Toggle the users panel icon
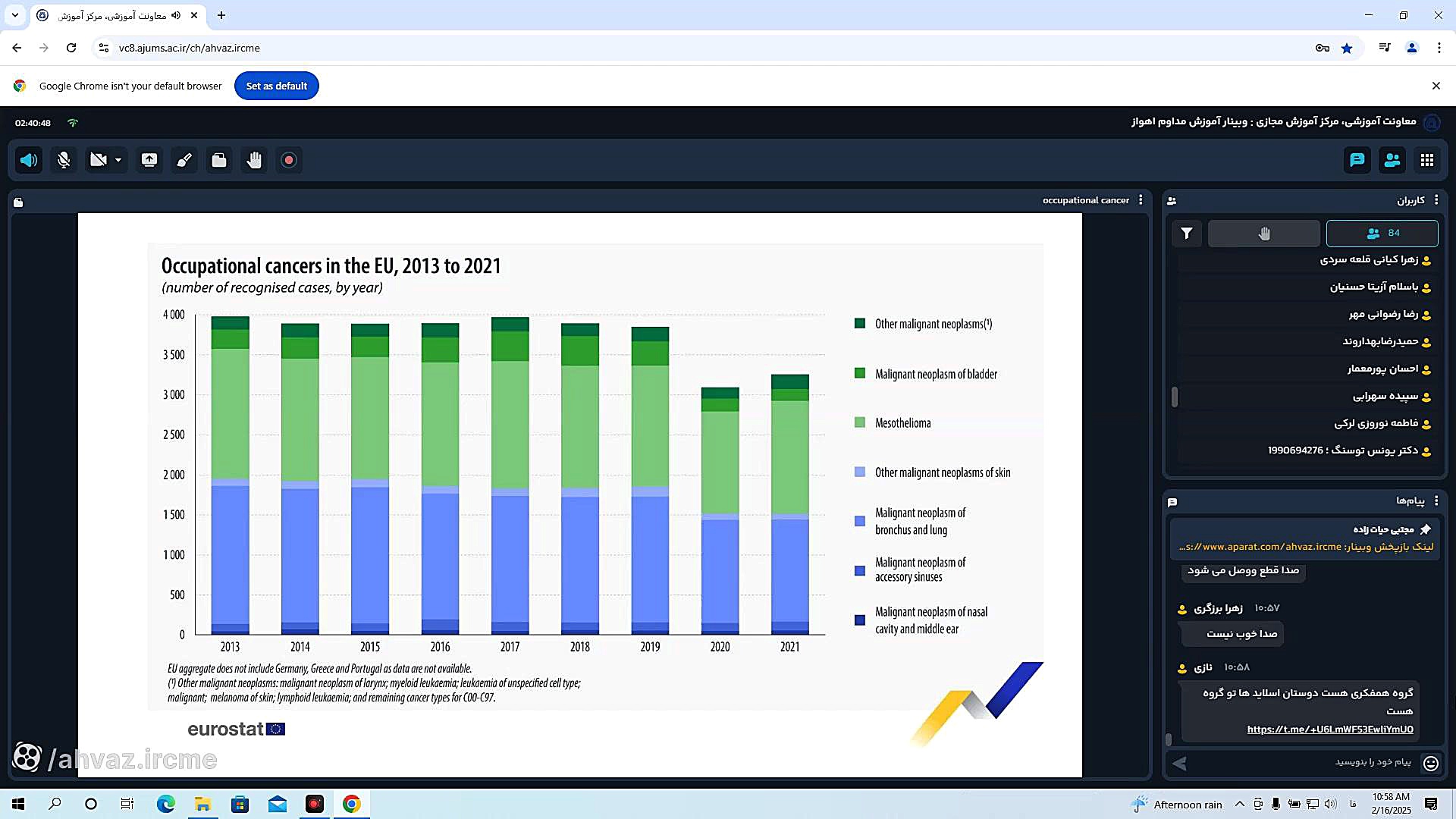Screen dimensions: 1456x819 coord(1392,160)
